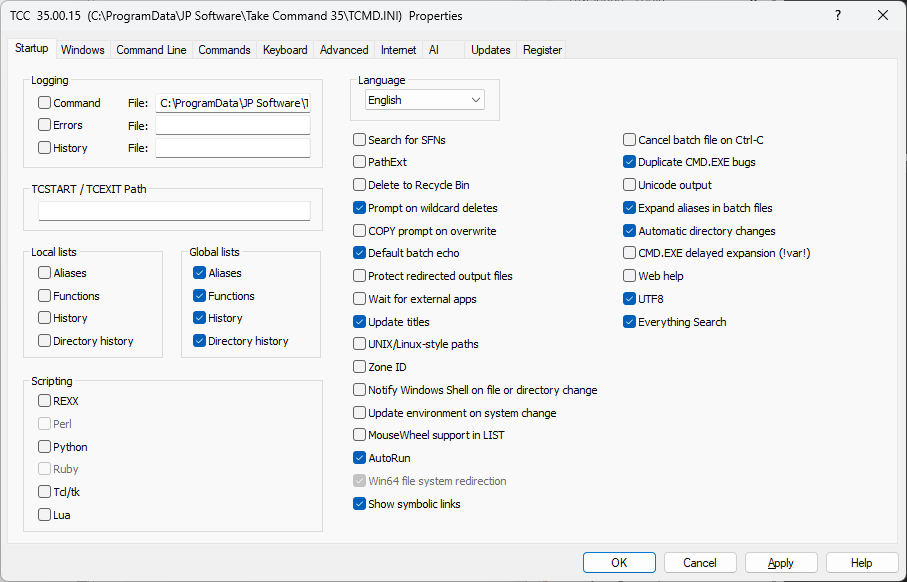Check Local lists Directory history
907x582 pixels.
click(x=45, y=341)
